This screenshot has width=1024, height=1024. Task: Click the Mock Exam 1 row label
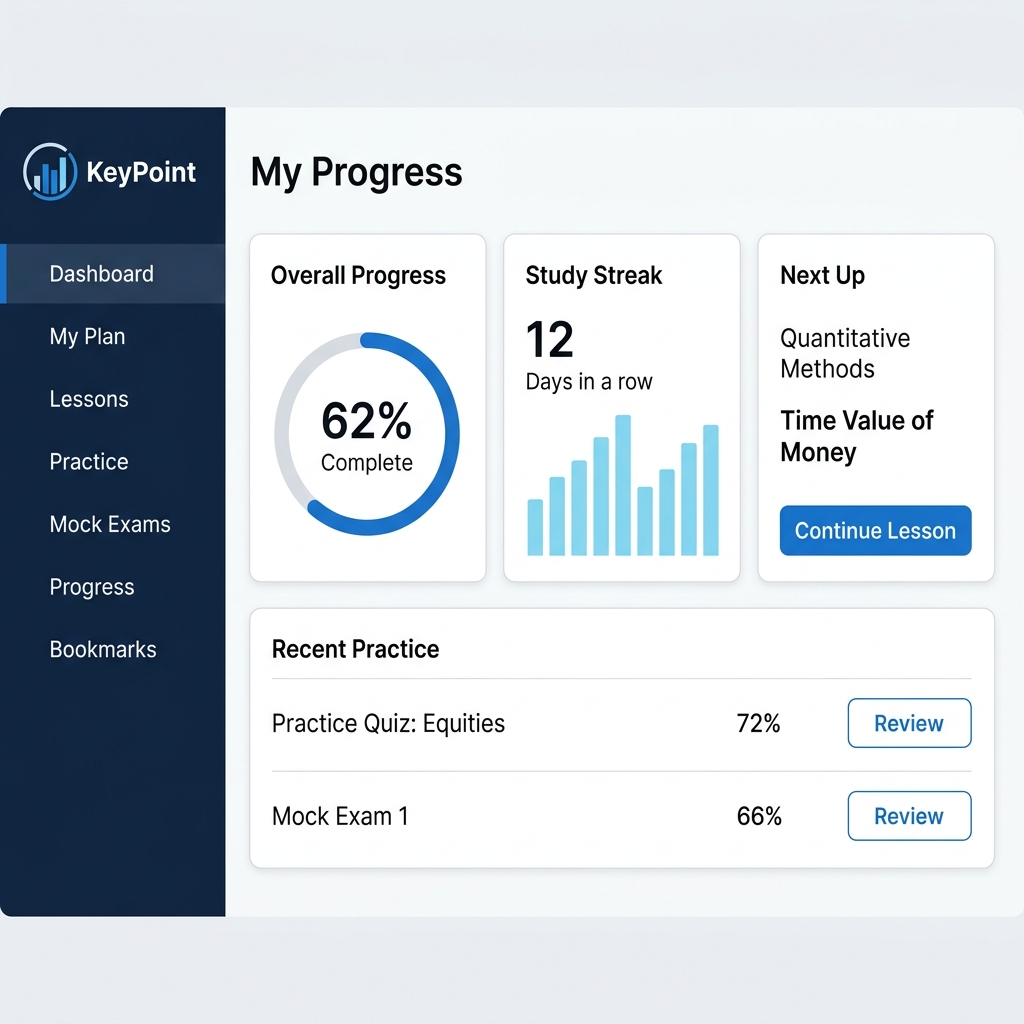tap(340, 816)
